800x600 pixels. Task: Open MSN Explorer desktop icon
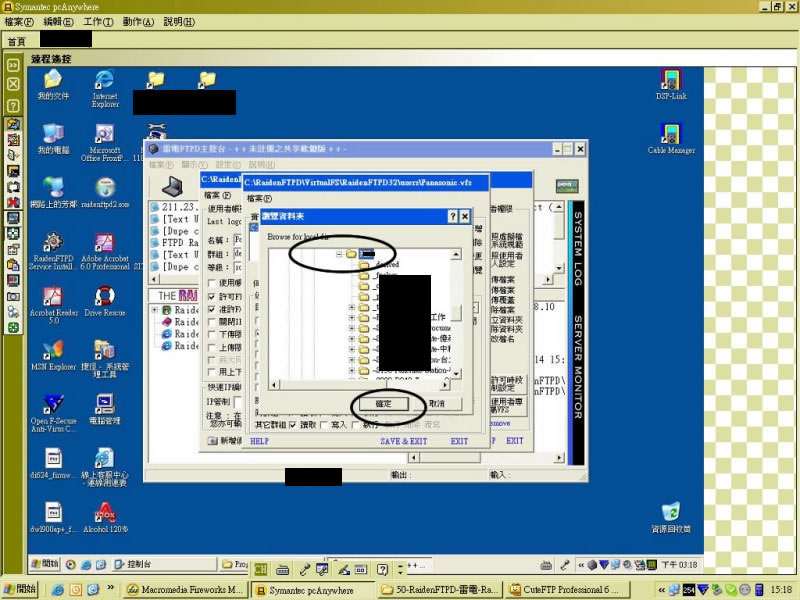click(53, 355)
